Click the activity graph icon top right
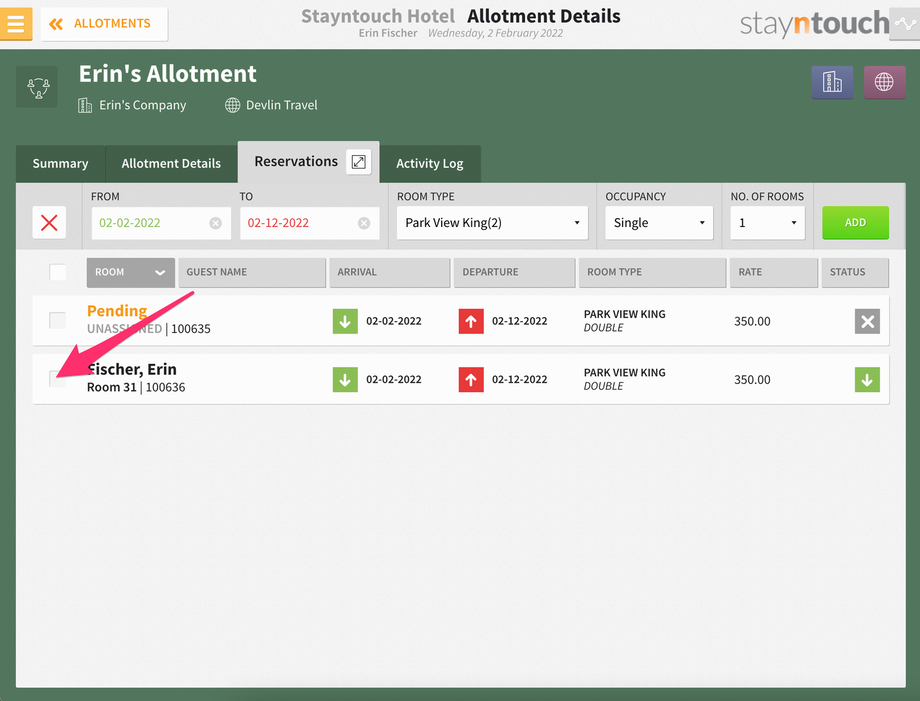The width and height of the screenshot is (920, 701). 904,24
